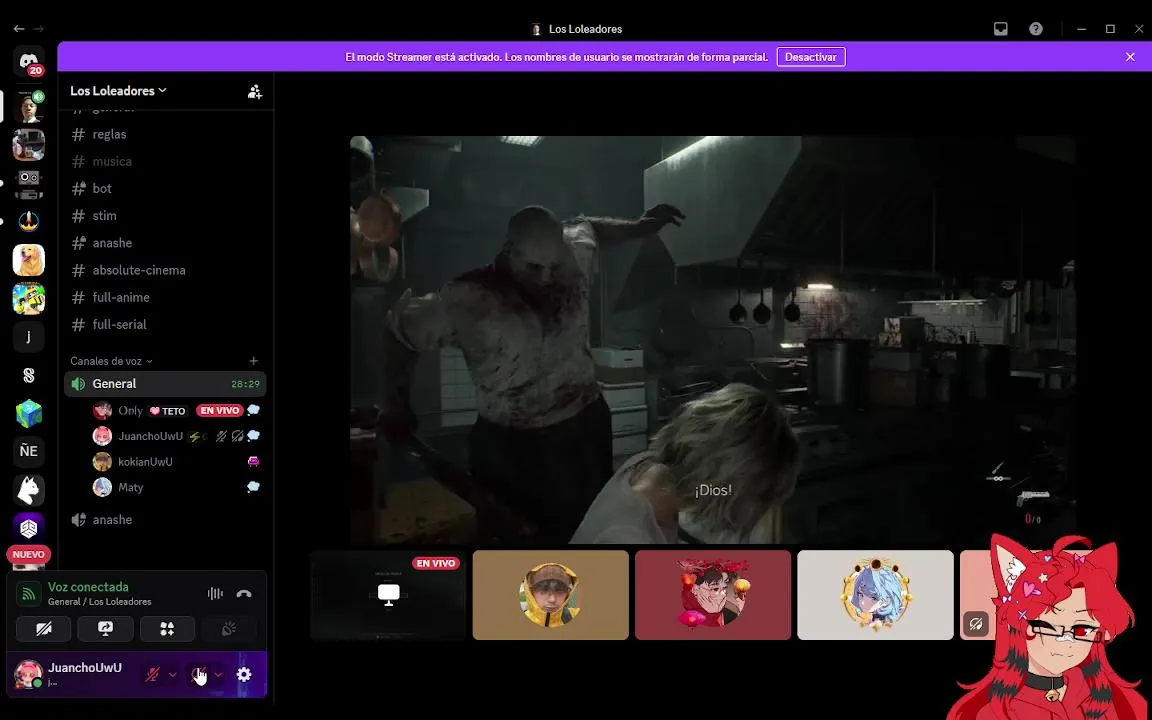This screenshot has width=1152, height=720.
Task: Open the help question mark icon
Action: [x=1036, y=29]
